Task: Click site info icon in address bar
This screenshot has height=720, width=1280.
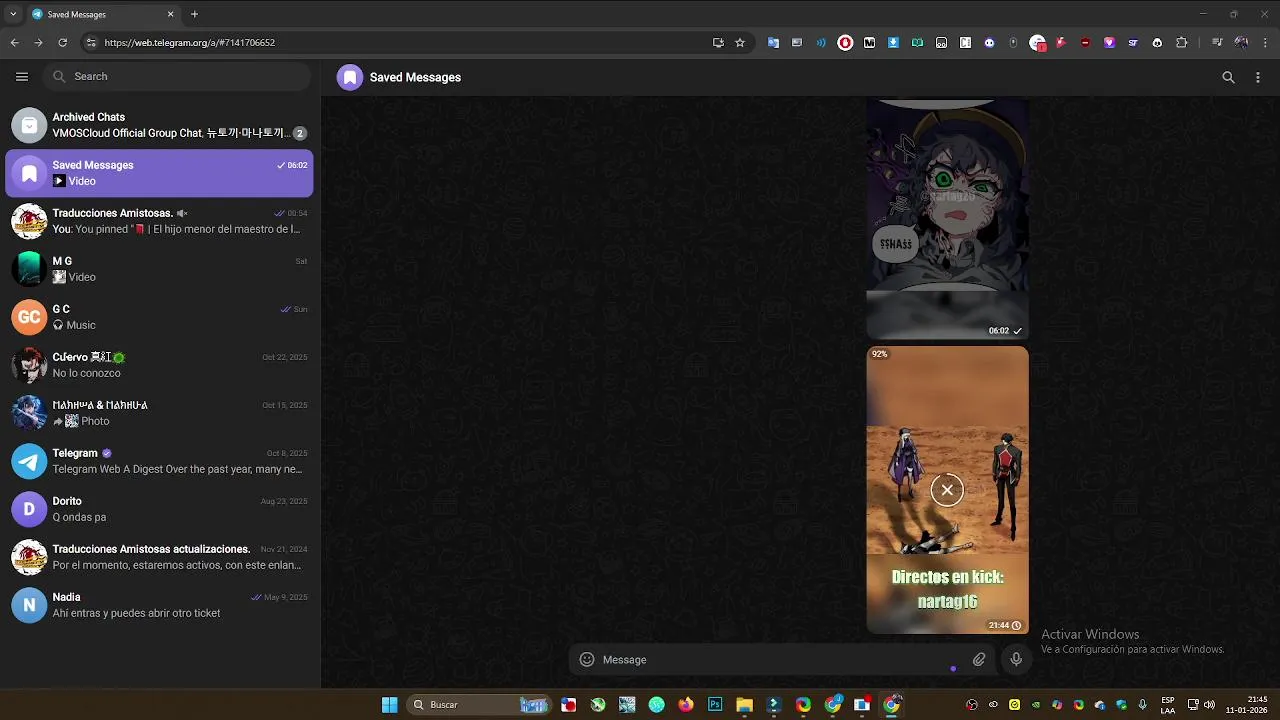Action: pos(91,43)
